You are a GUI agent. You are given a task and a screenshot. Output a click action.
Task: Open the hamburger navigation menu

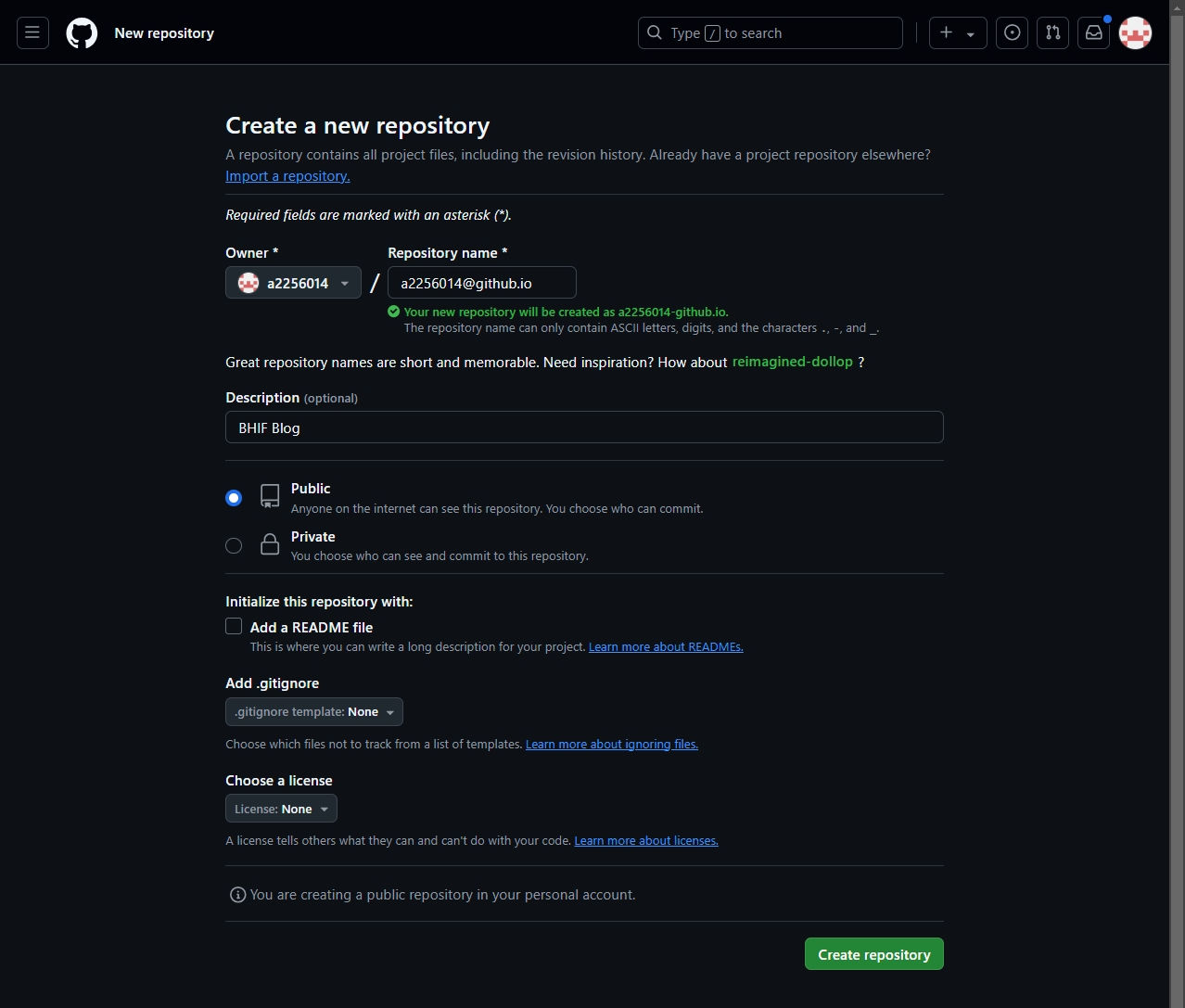tap(32, 32)
